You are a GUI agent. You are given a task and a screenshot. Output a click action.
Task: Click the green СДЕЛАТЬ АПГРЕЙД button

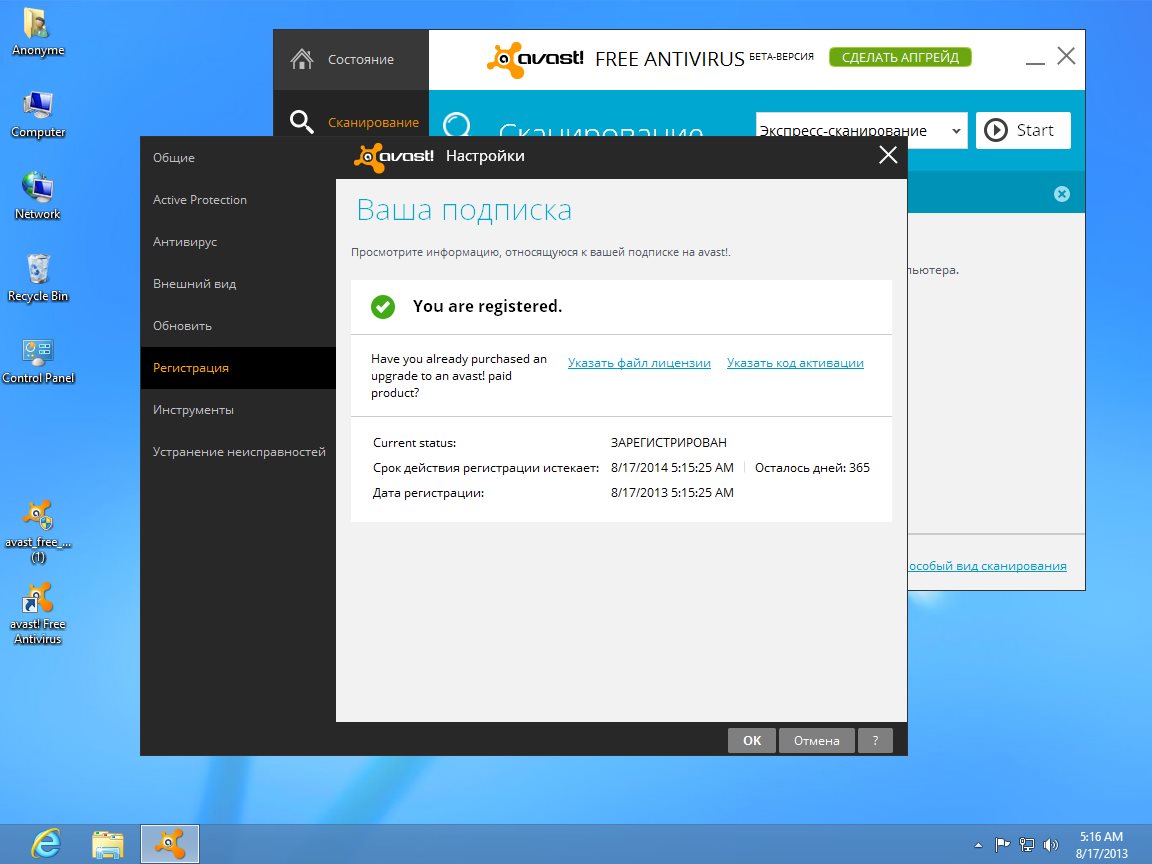(x=900, y=57)
